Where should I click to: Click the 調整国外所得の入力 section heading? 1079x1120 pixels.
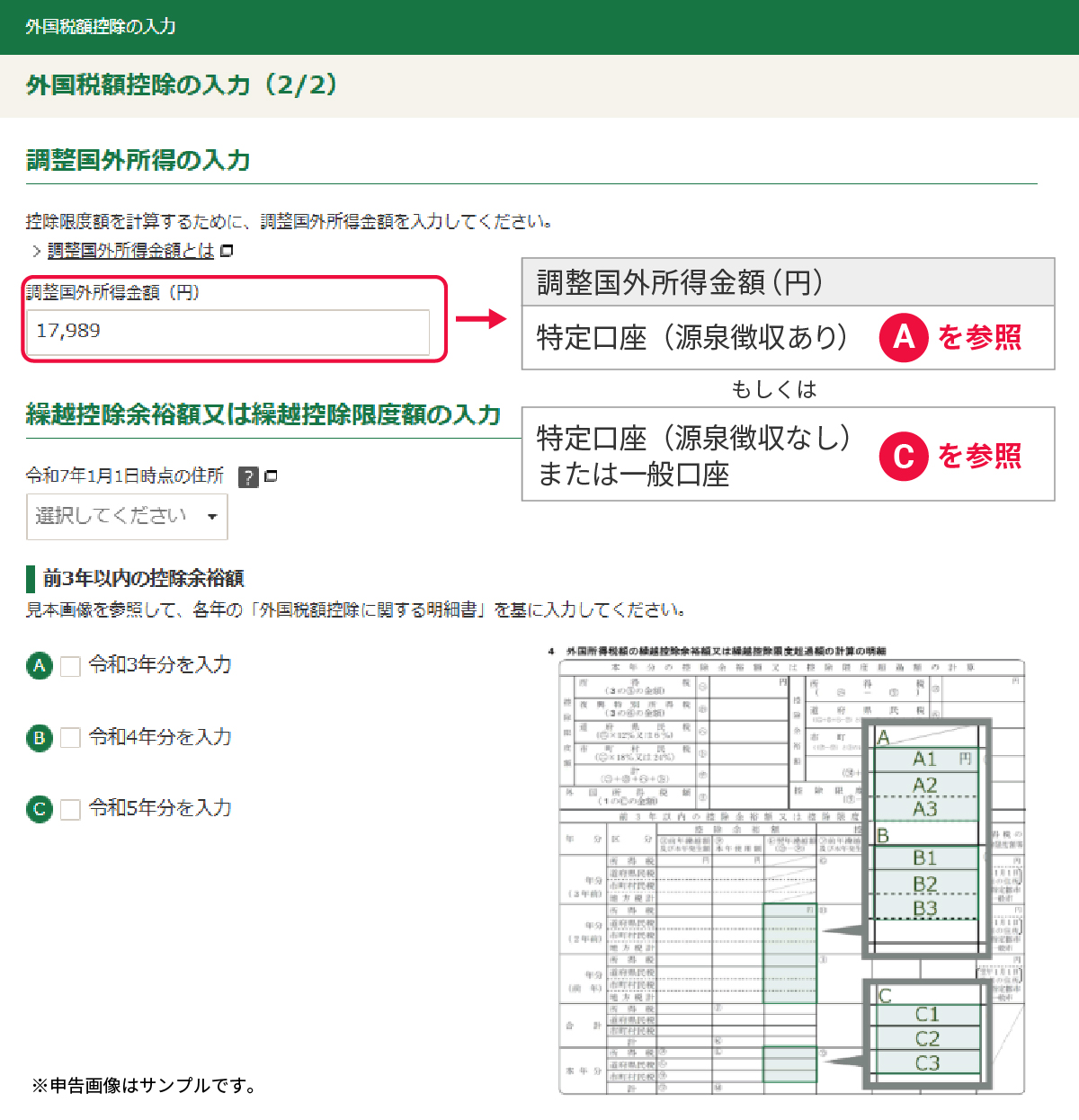tap(138, 160)
